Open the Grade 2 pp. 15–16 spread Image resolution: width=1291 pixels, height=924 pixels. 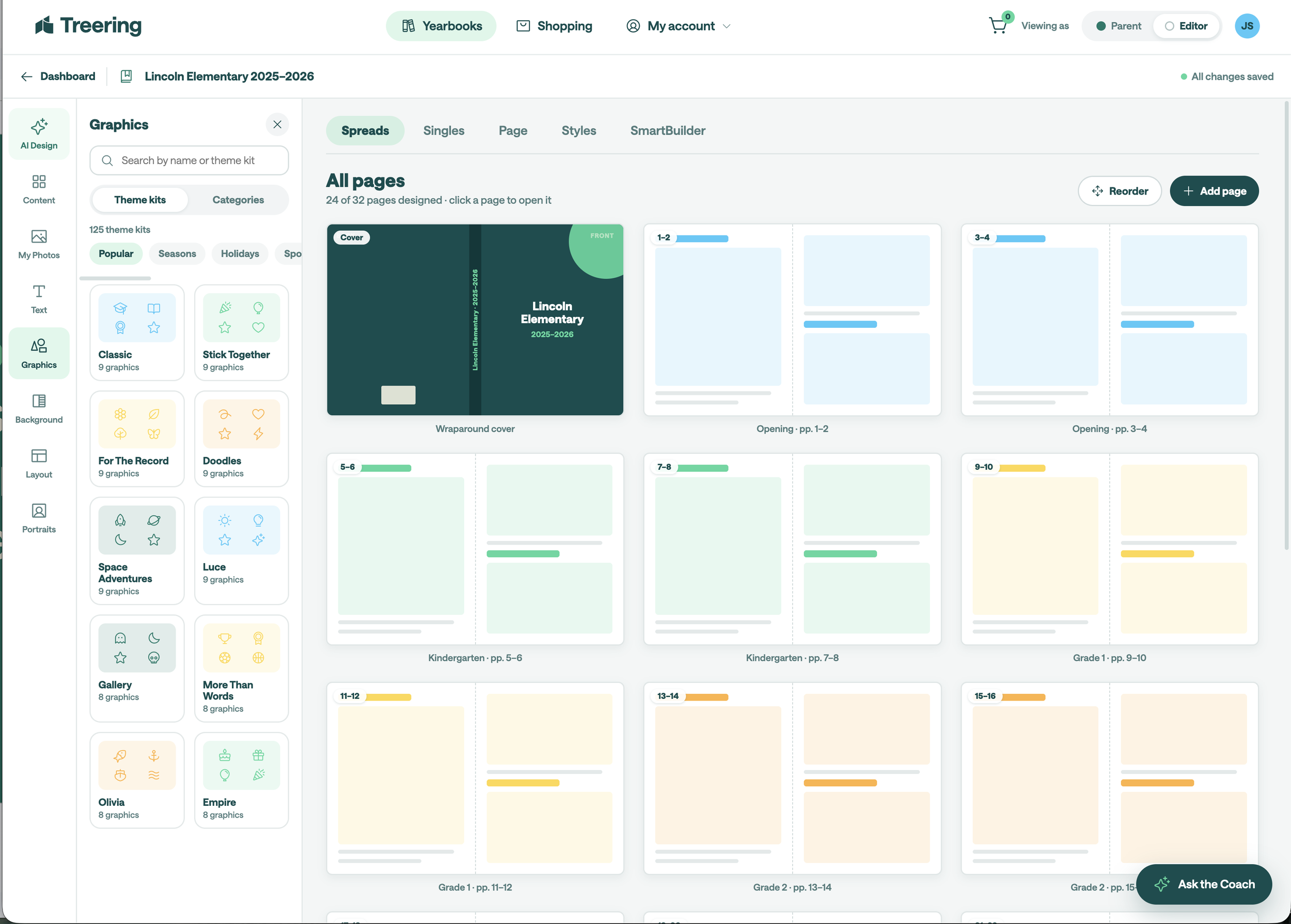pyautogui.click(x=1109, y=778)
